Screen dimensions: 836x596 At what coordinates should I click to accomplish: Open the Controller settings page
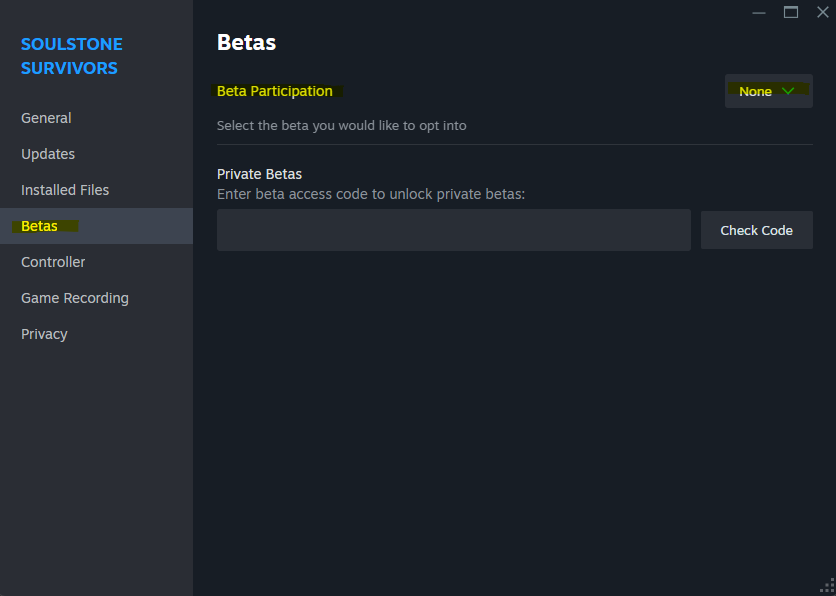(53, 262)
